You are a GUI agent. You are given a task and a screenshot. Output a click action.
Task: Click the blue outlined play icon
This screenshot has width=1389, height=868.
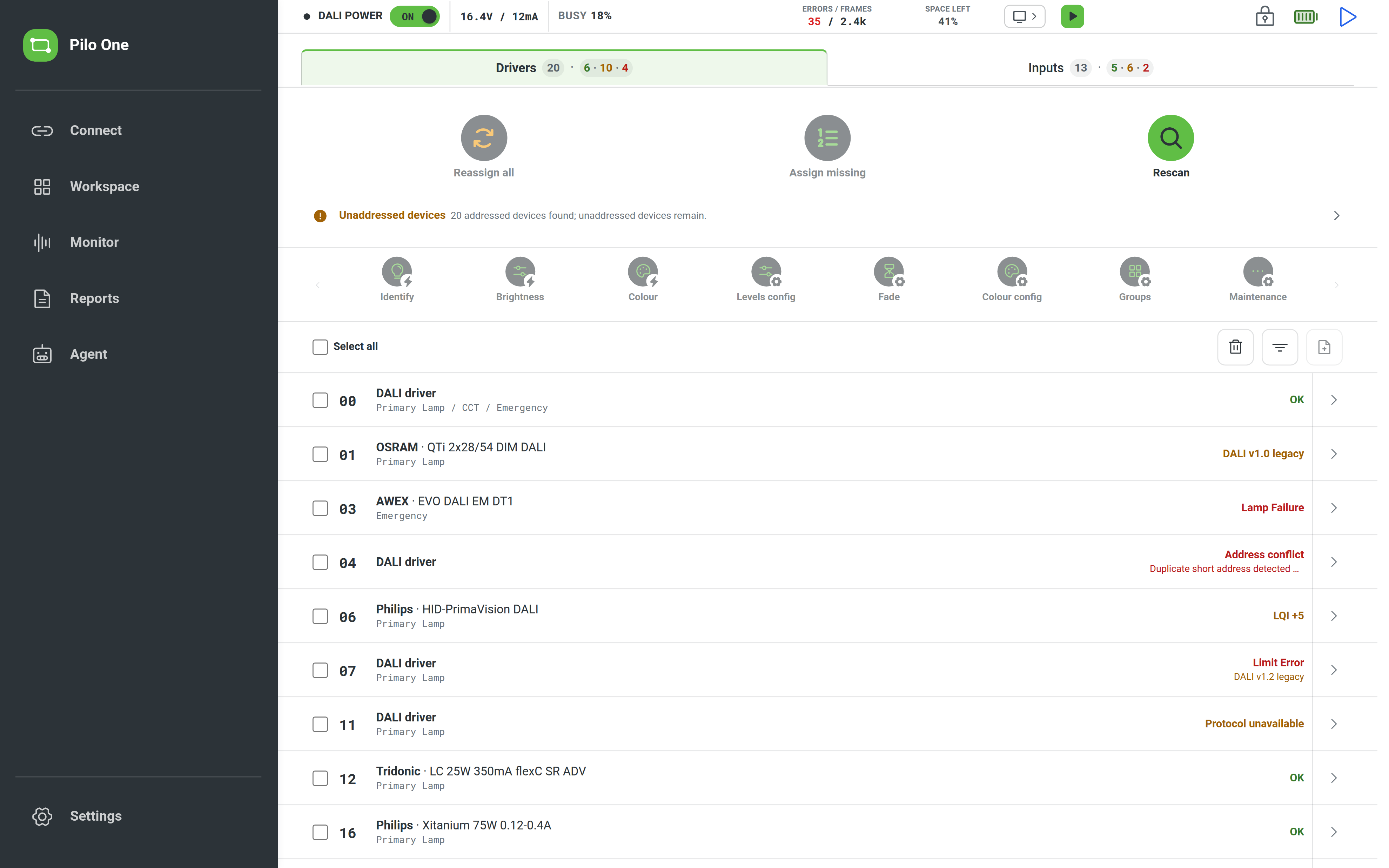(x=1347, y=16)
